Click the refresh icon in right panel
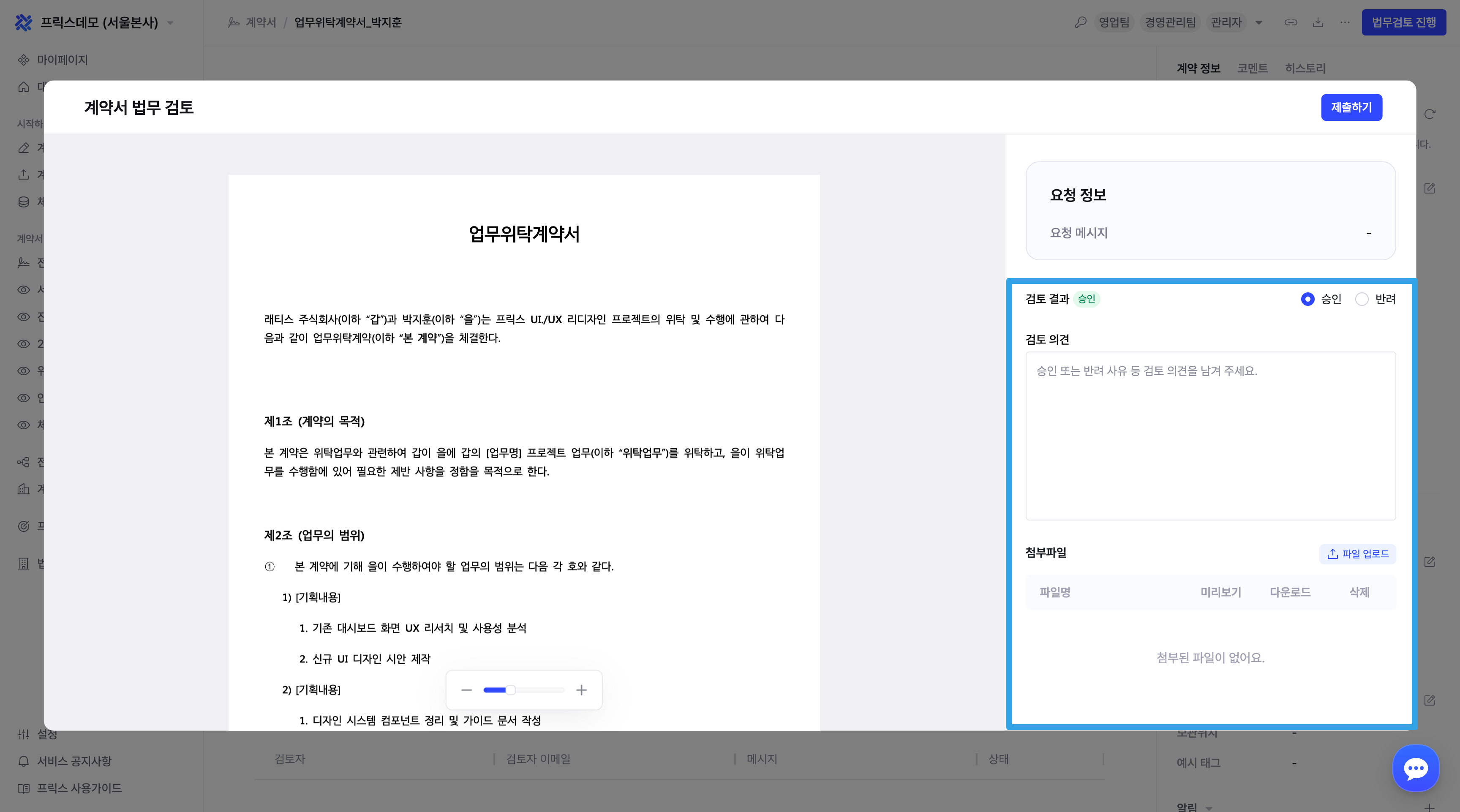 pos(1430,114)
